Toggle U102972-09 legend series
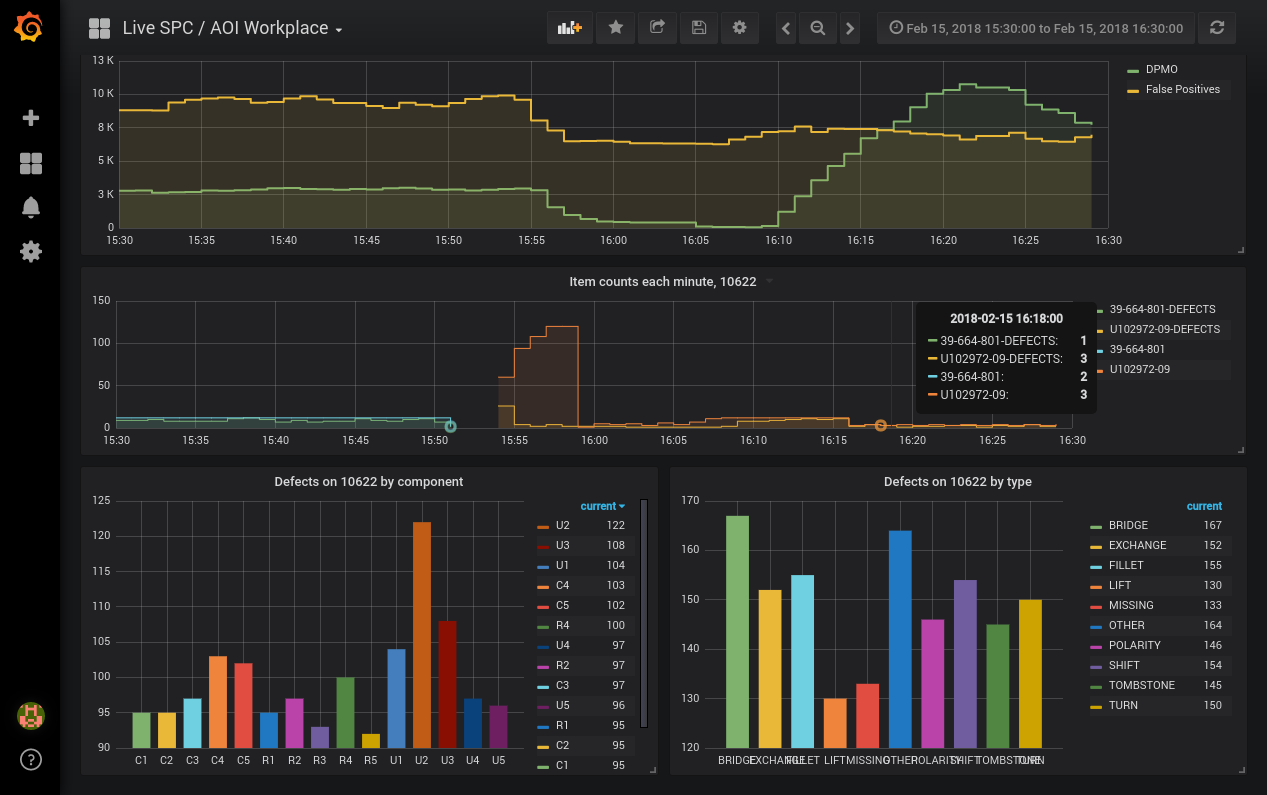The image size is (1267, 795). click(x=1139, y=369)
